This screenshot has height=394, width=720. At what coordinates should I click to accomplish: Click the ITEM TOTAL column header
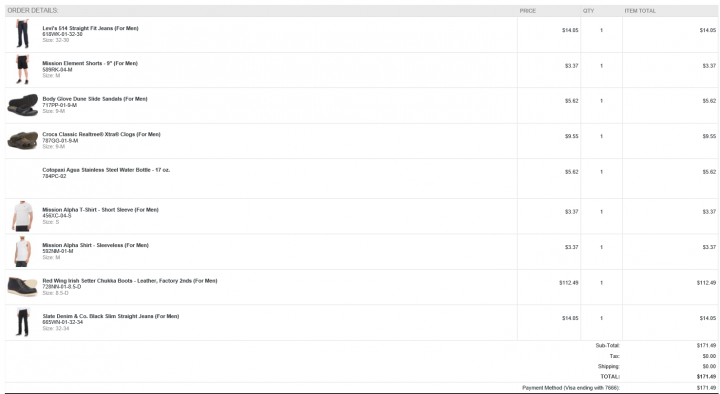point(640,11)
